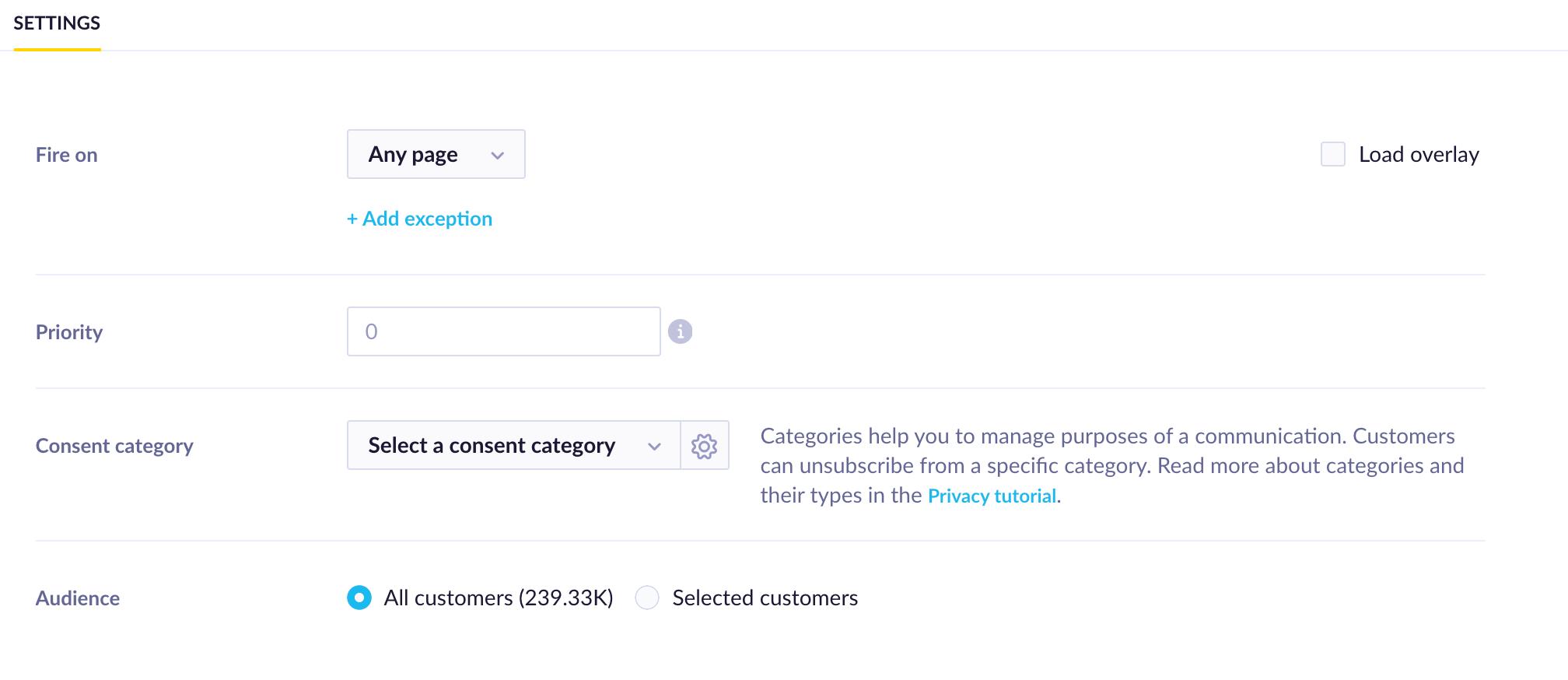Click the 'Consent category' field label
1568x680 pixels.
[x=114, y=446]
